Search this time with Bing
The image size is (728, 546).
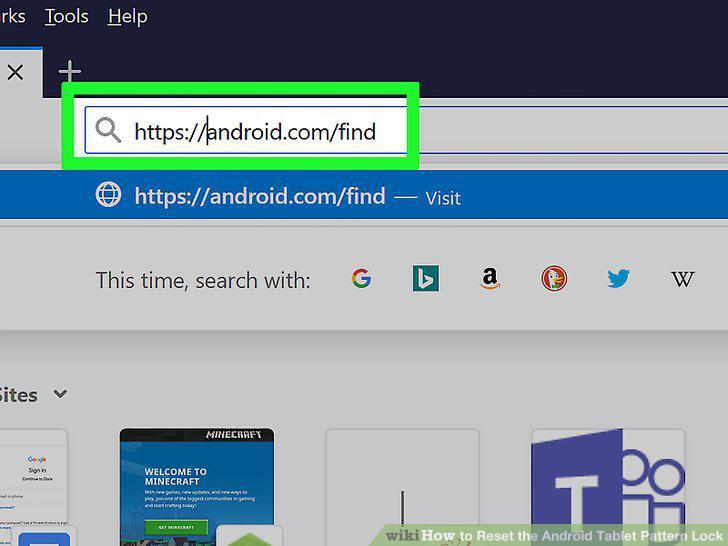[x=426, y=278]
